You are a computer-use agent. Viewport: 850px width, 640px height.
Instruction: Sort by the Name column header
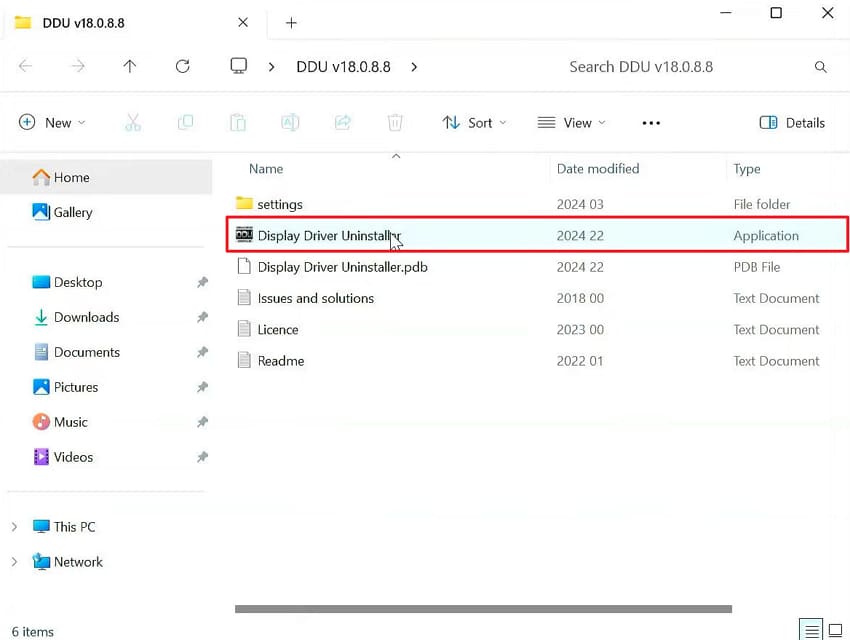click(x=266, y=169)
